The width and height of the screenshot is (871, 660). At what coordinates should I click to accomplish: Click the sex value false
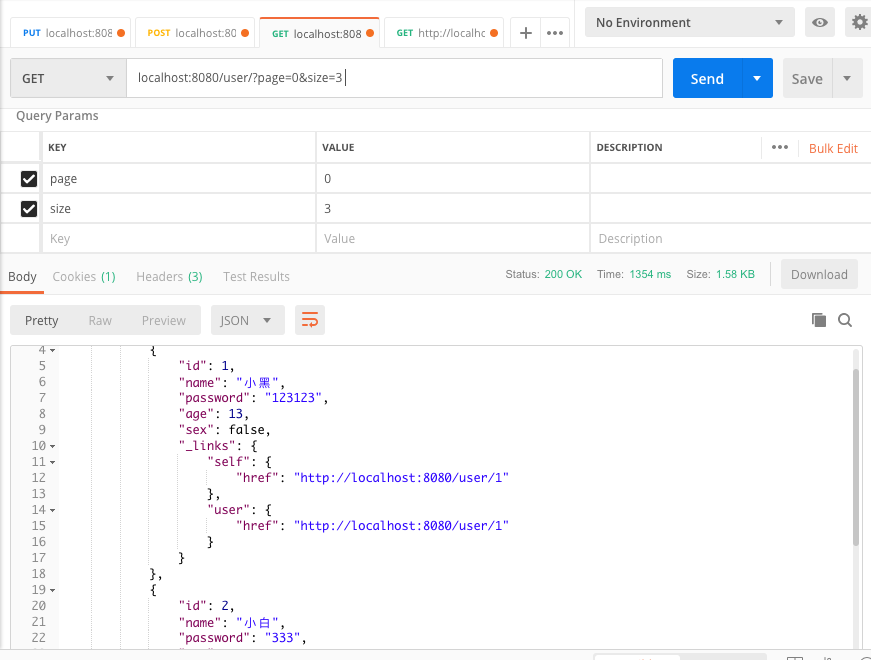pyautogui.click(x=246, y=430)
